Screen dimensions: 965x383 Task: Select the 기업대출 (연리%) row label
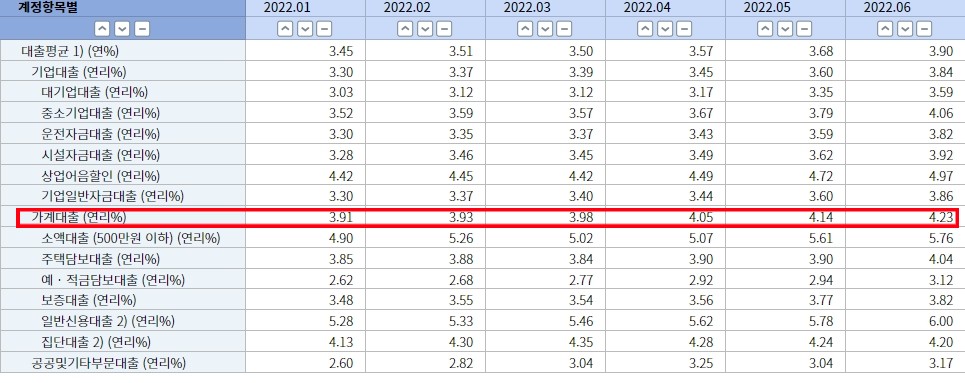pyautogui.click(x=78, y=72)
